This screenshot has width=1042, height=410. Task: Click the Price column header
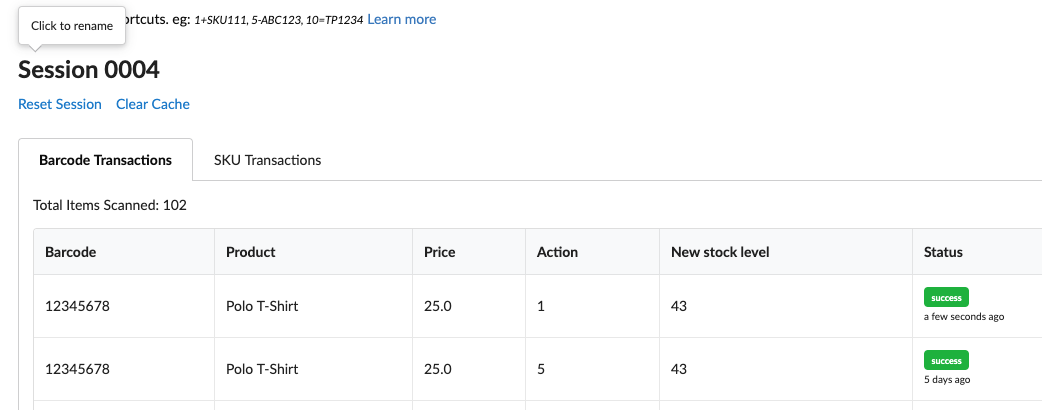pyautogui.click(x=440, y=252)
